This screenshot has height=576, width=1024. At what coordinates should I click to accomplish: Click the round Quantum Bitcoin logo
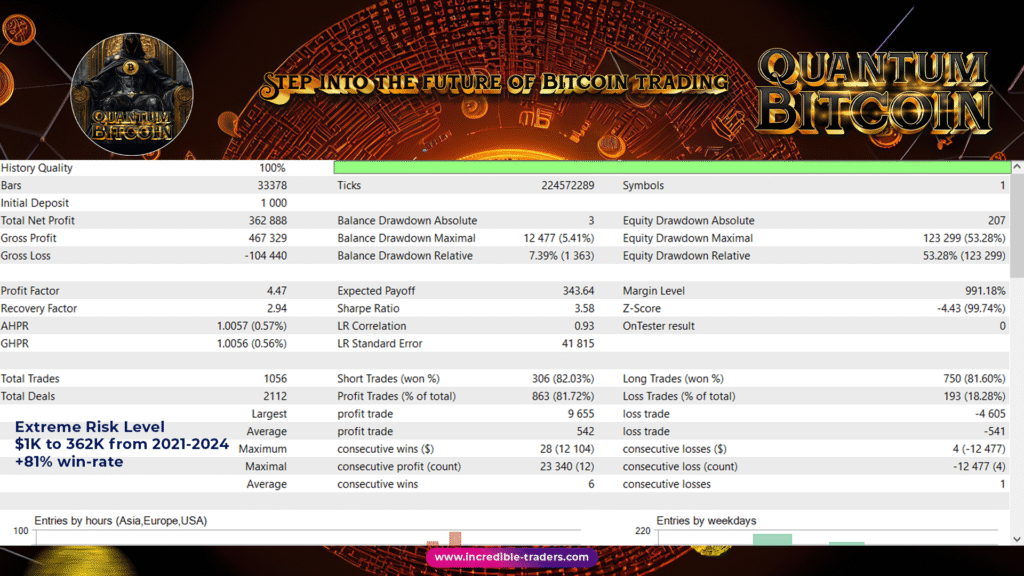click(x=131, y=95)
